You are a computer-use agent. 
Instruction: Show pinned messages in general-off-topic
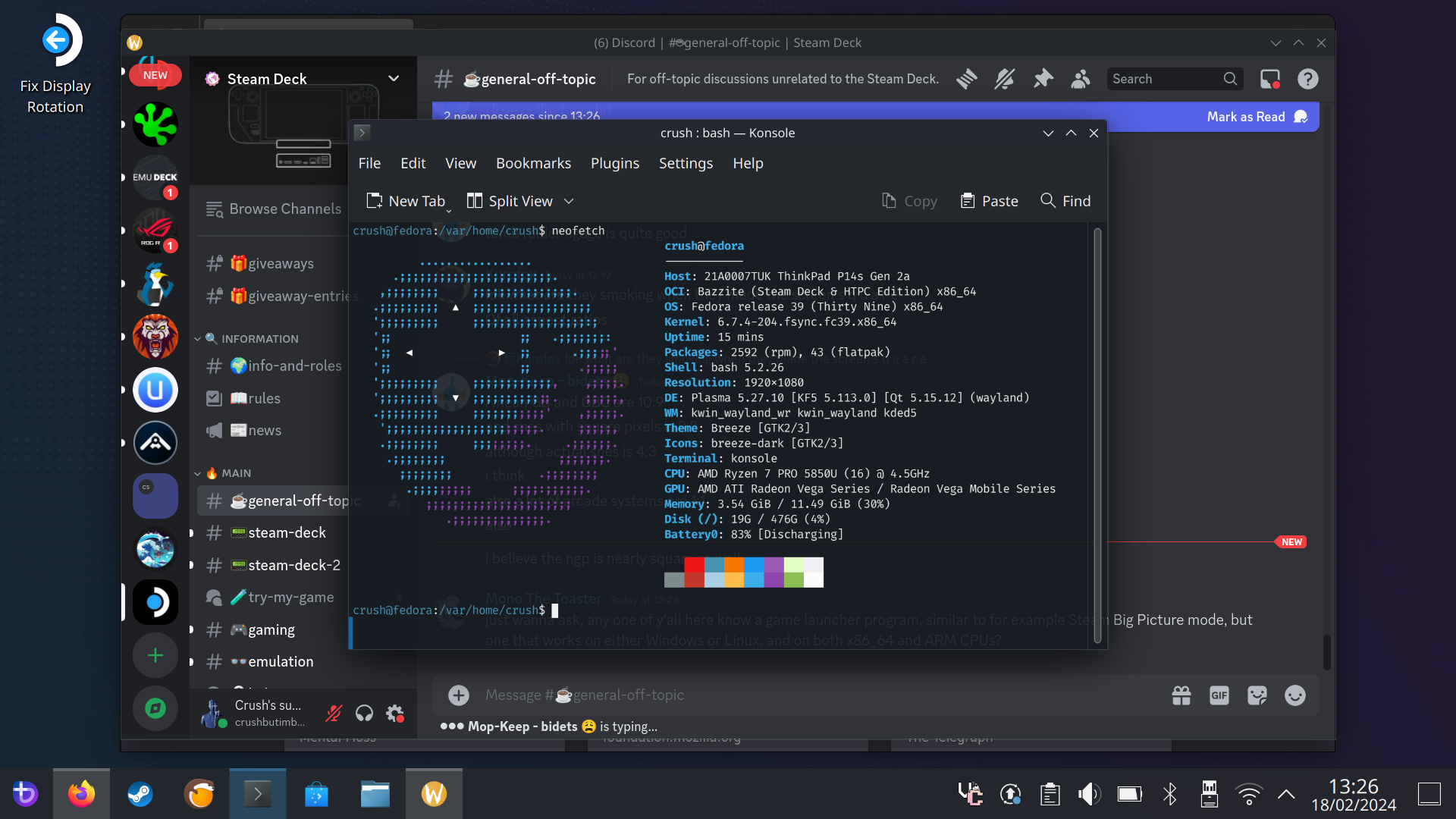[x=1043, y=79]
